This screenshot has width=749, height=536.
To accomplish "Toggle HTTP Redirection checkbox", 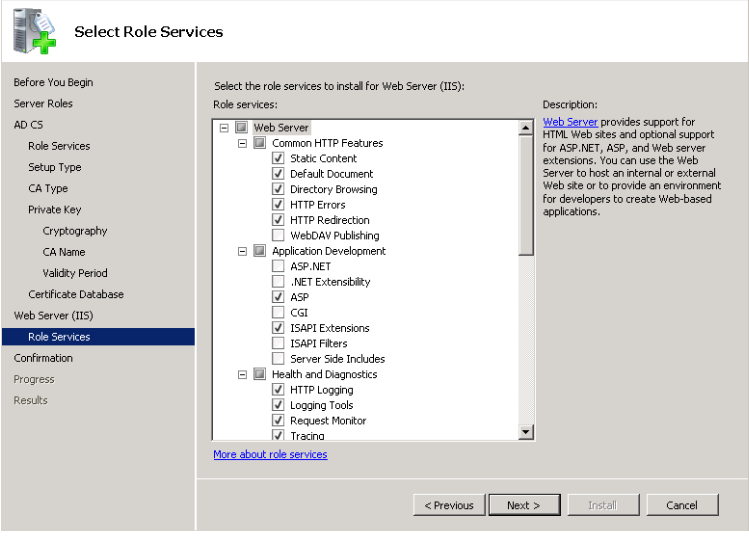I will pyautogui.click(x=278, y=220).
